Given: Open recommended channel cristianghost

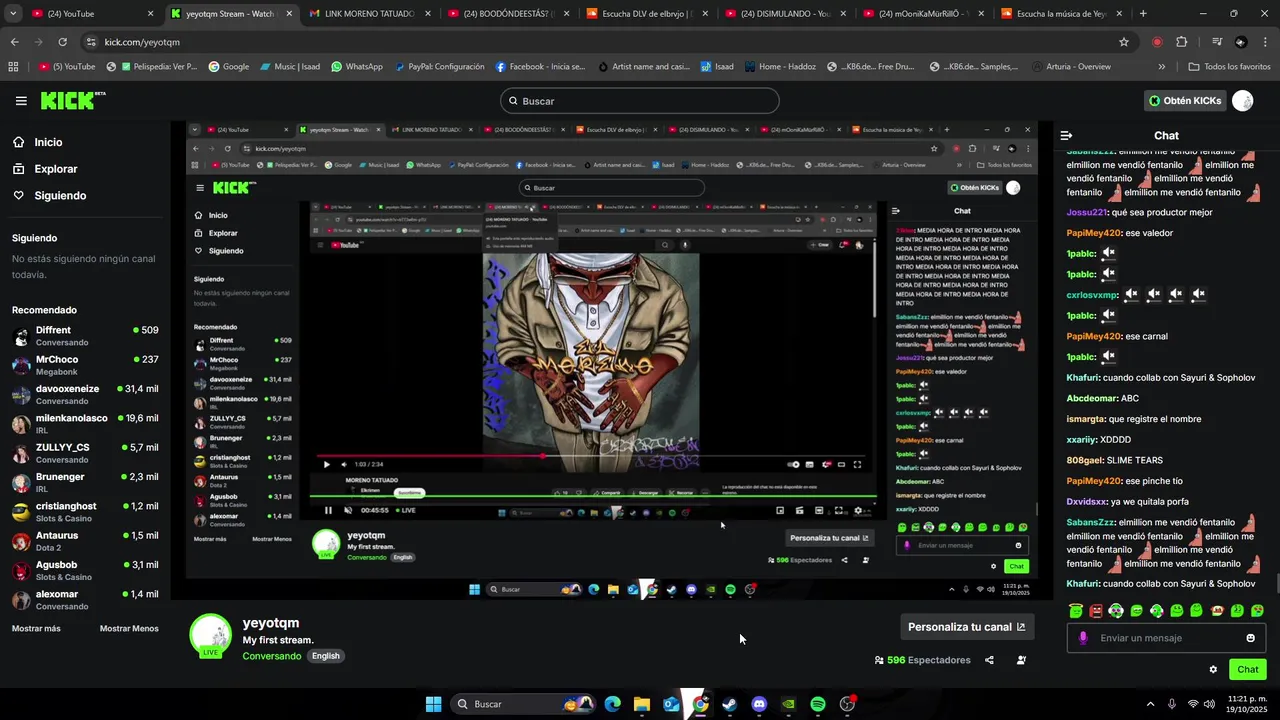Looking at the screenshot, I should 85,512.
